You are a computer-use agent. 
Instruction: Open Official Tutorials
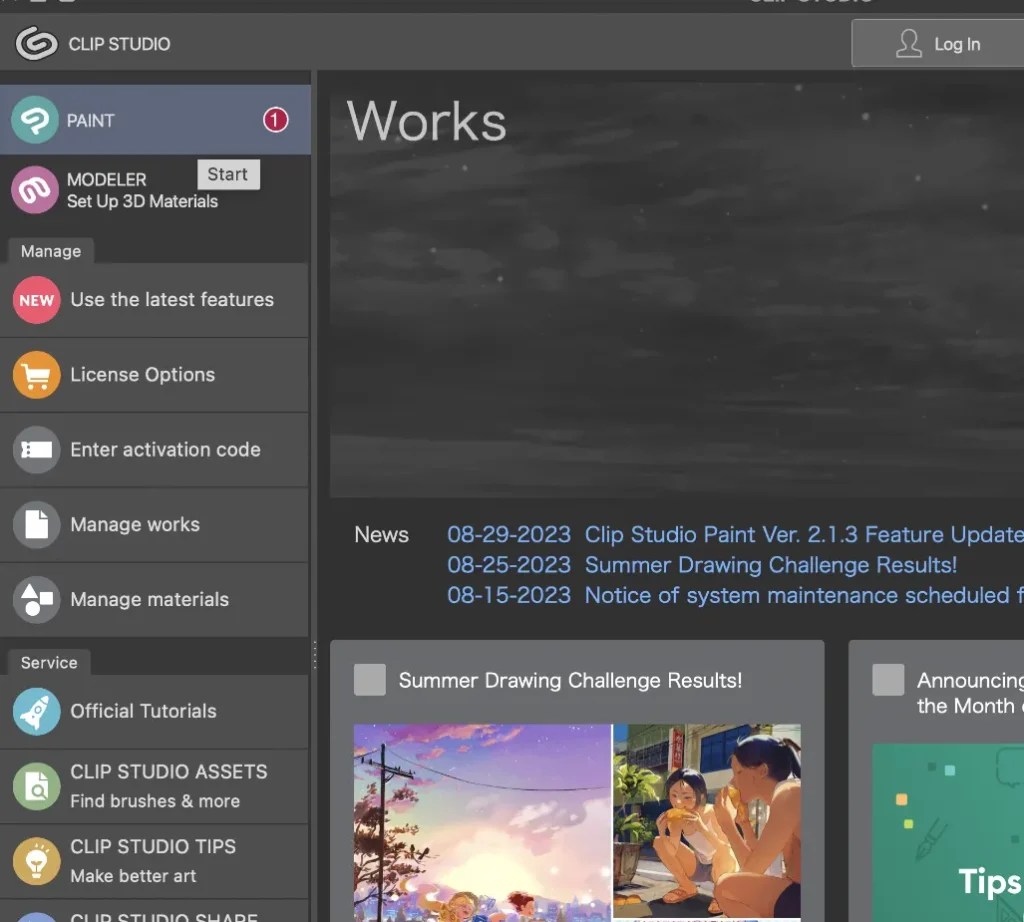(x=154, y=712)
